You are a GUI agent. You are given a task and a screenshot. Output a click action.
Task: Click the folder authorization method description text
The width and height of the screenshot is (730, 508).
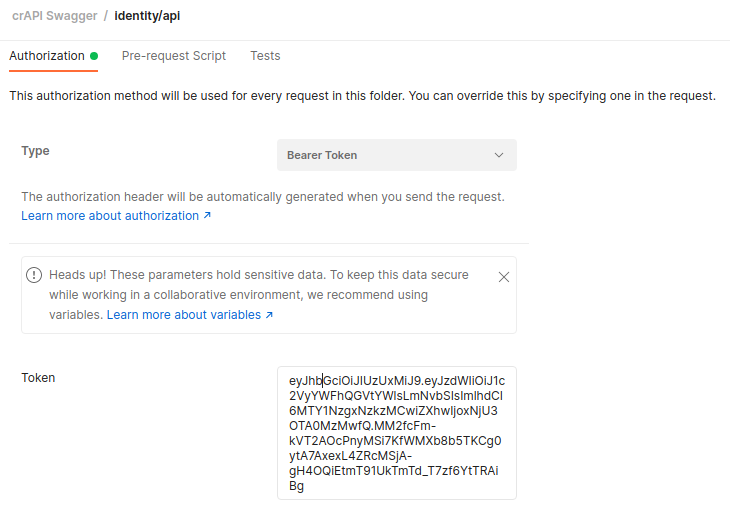click(362, 96)
